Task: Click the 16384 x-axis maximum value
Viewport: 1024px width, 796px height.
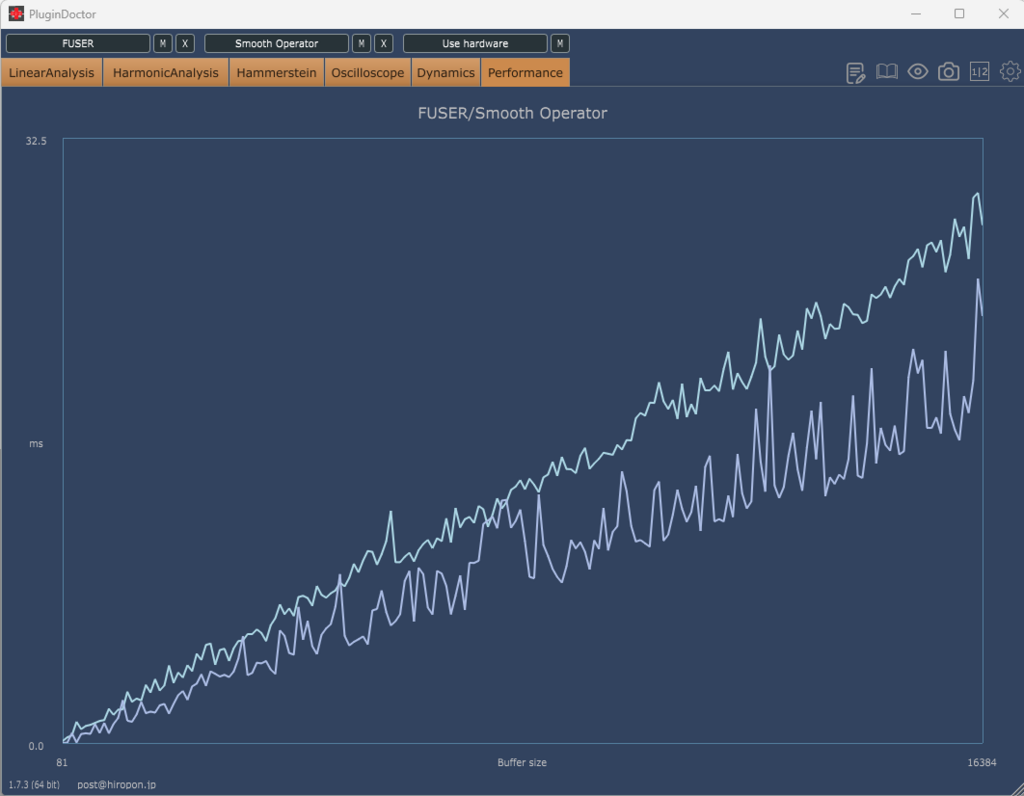Action: pyautogui.click(x=982, y=762)
